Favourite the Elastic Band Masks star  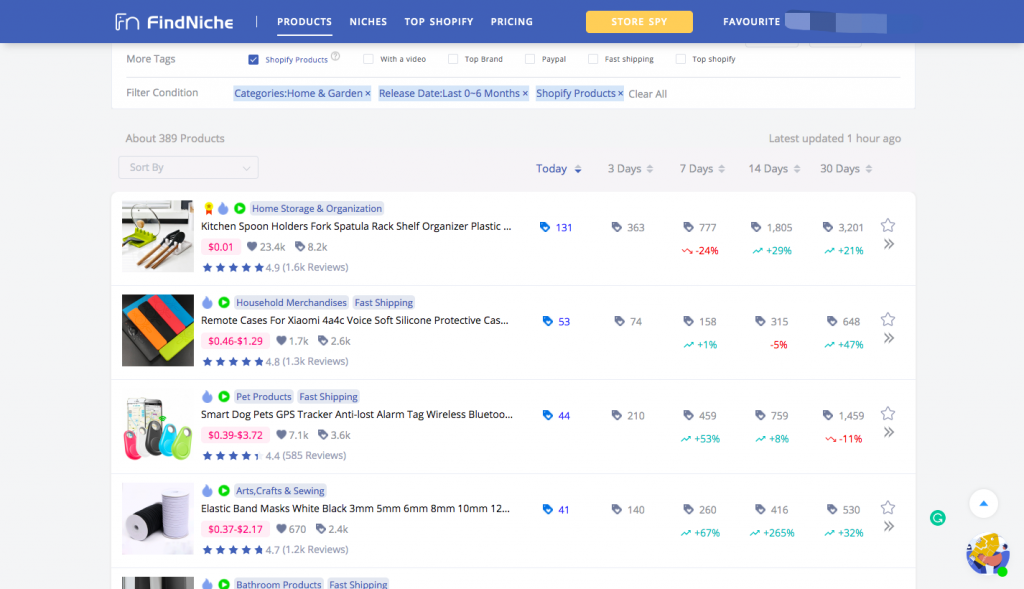[x=888, y=507]
